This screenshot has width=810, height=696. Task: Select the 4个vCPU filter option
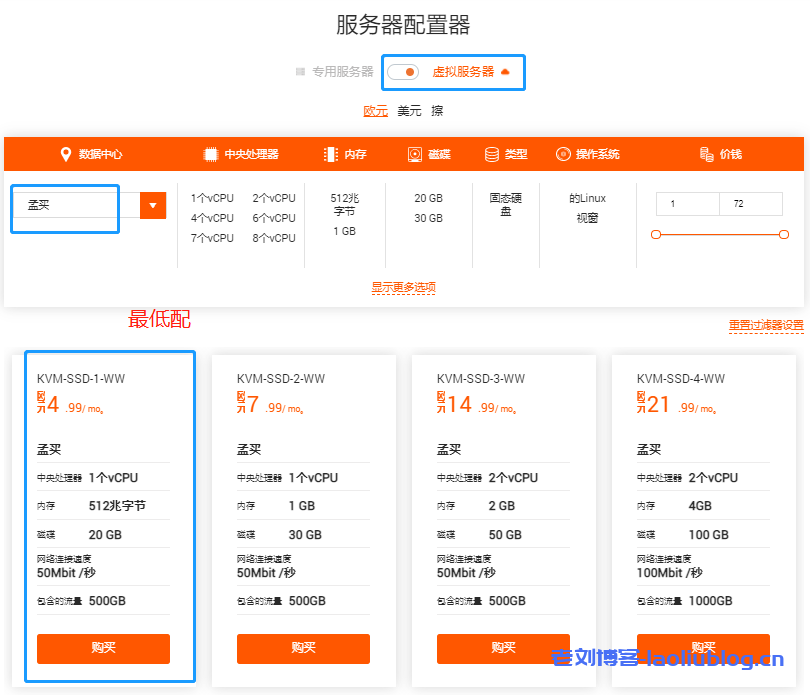(212, 218)
